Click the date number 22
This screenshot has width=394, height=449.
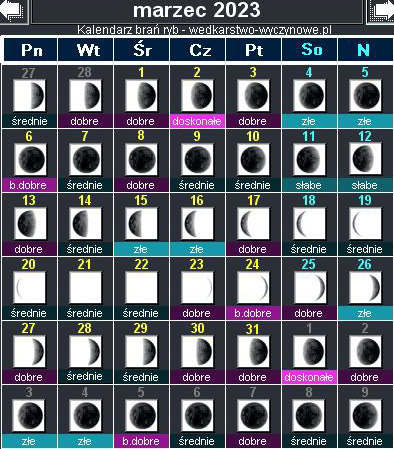pos(141,264)
